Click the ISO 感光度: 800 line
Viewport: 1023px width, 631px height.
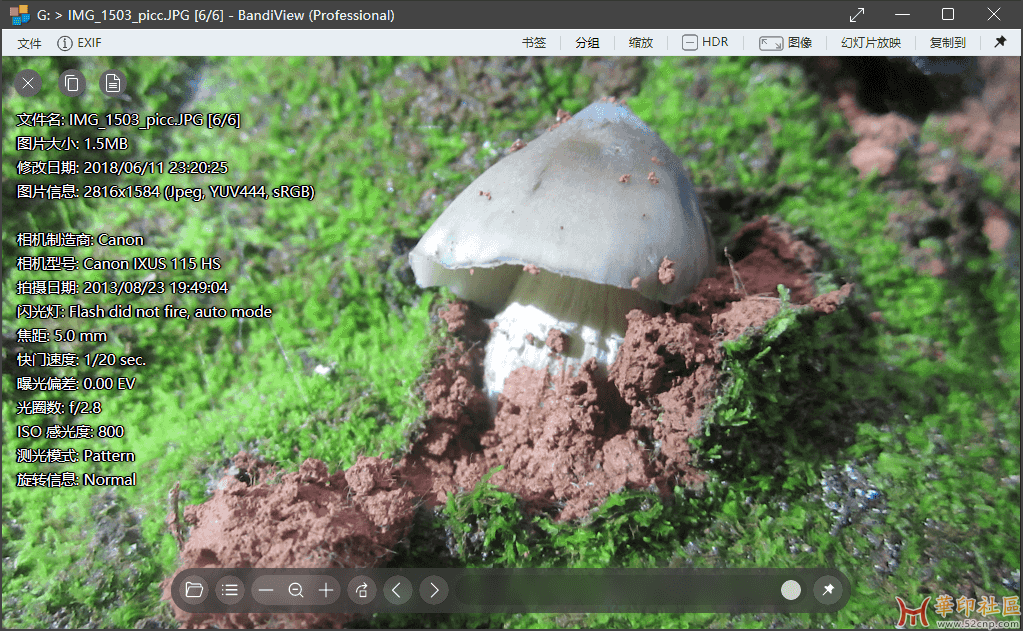point(70,432)
